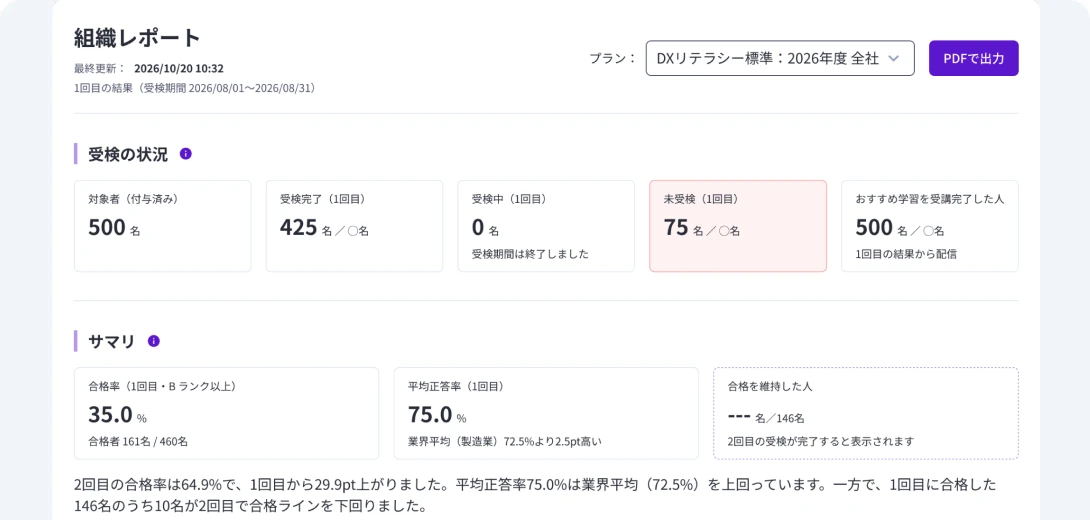Select the 未受検（1回目）highlighted card
This screenshot has height=520, width=1090.
[738, 226]
